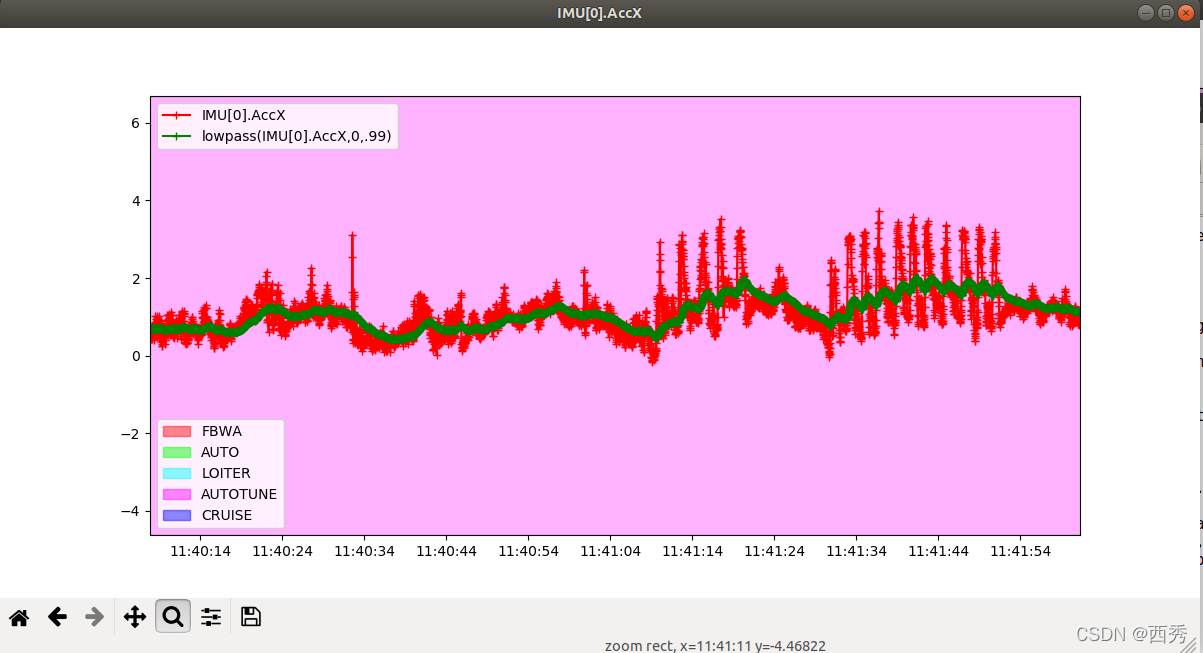The height and width of the screenshot is (653, 1203).
Task: Click the LOITER cyan legend swatch
Action: pyautogui.click(x=176, y=473)
